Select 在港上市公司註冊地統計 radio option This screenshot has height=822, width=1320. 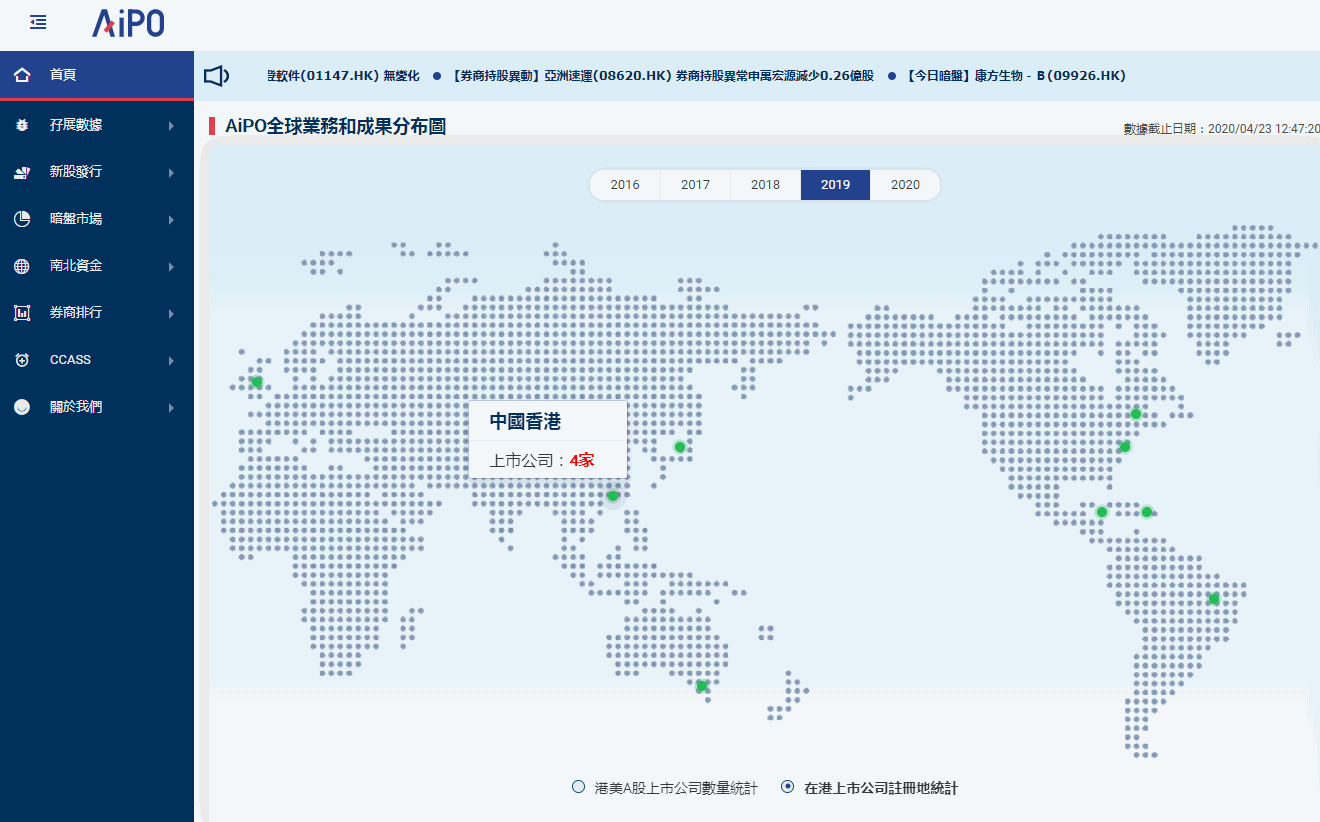(x=788, y=787)
